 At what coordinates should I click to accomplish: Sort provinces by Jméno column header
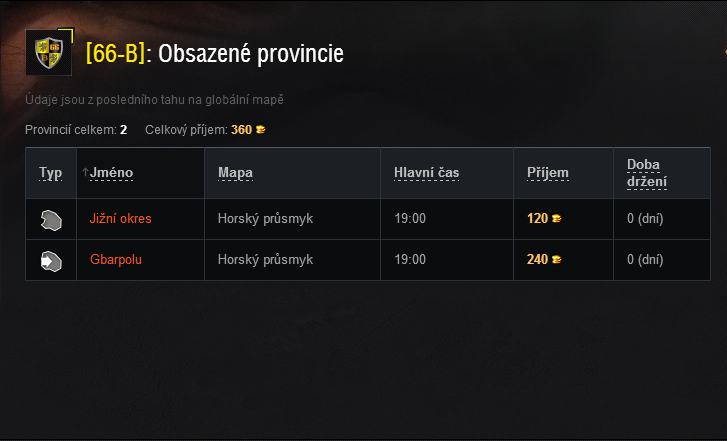[x=111, y=173]
